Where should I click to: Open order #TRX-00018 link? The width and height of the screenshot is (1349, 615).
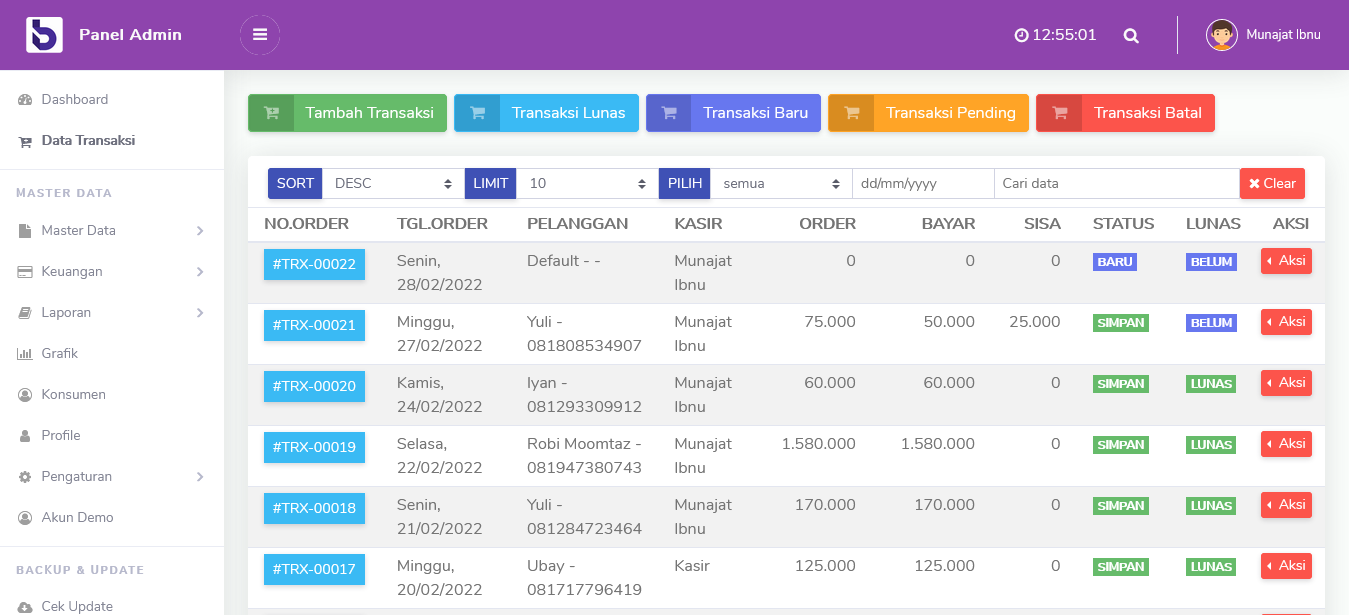click(x=314, y=509)
